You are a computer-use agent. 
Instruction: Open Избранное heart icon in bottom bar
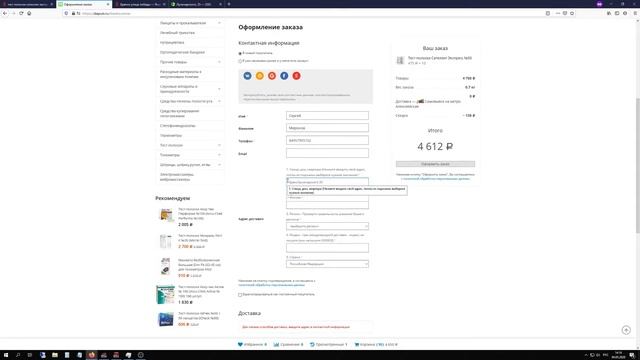coord(240,344)
